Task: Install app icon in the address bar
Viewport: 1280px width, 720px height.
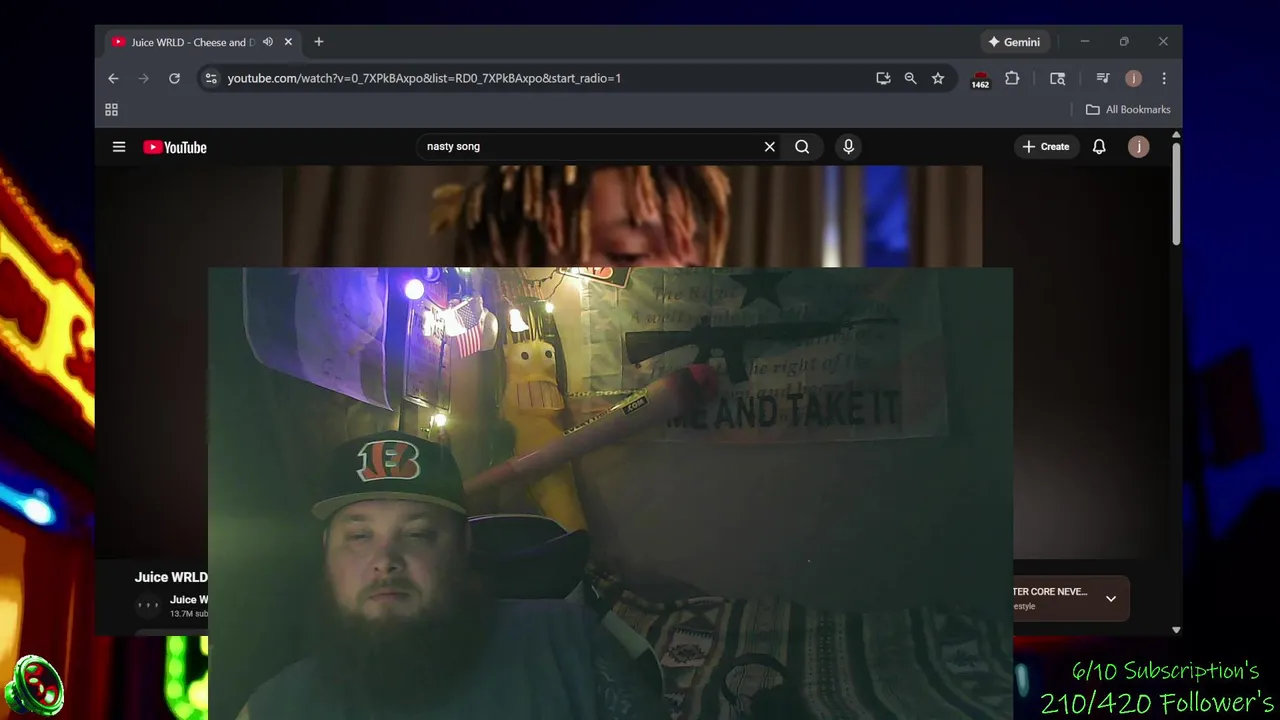Action: [883, 78]
